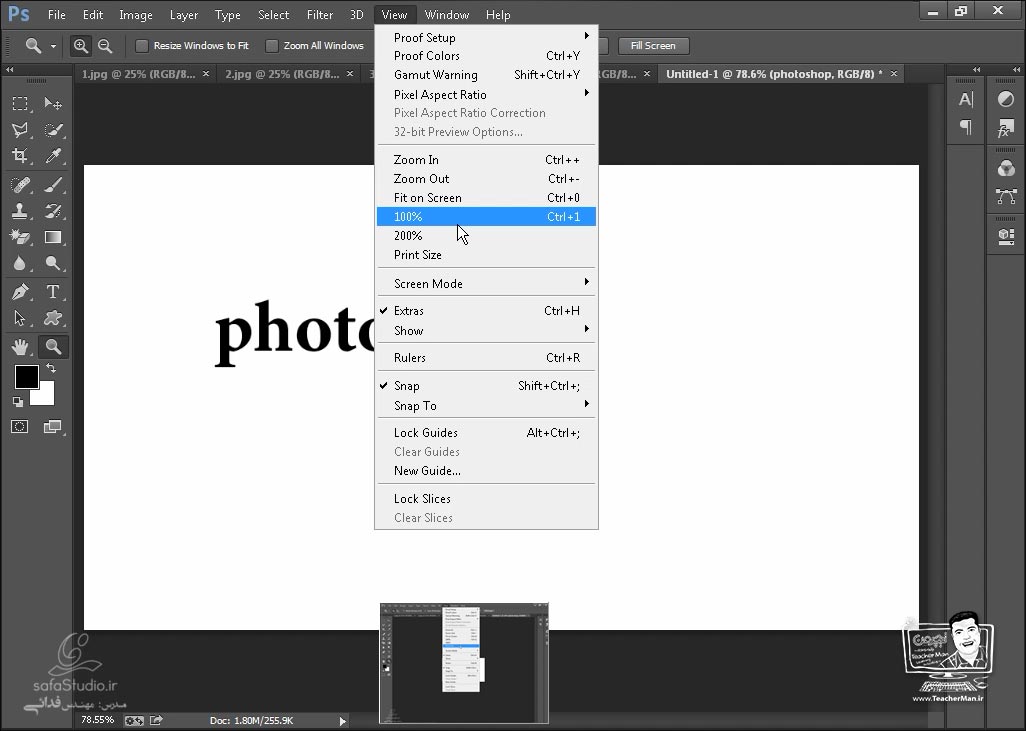Toggle Gamut Warning in View menu
Screen dimensions: 1026x731
(486, 75)
